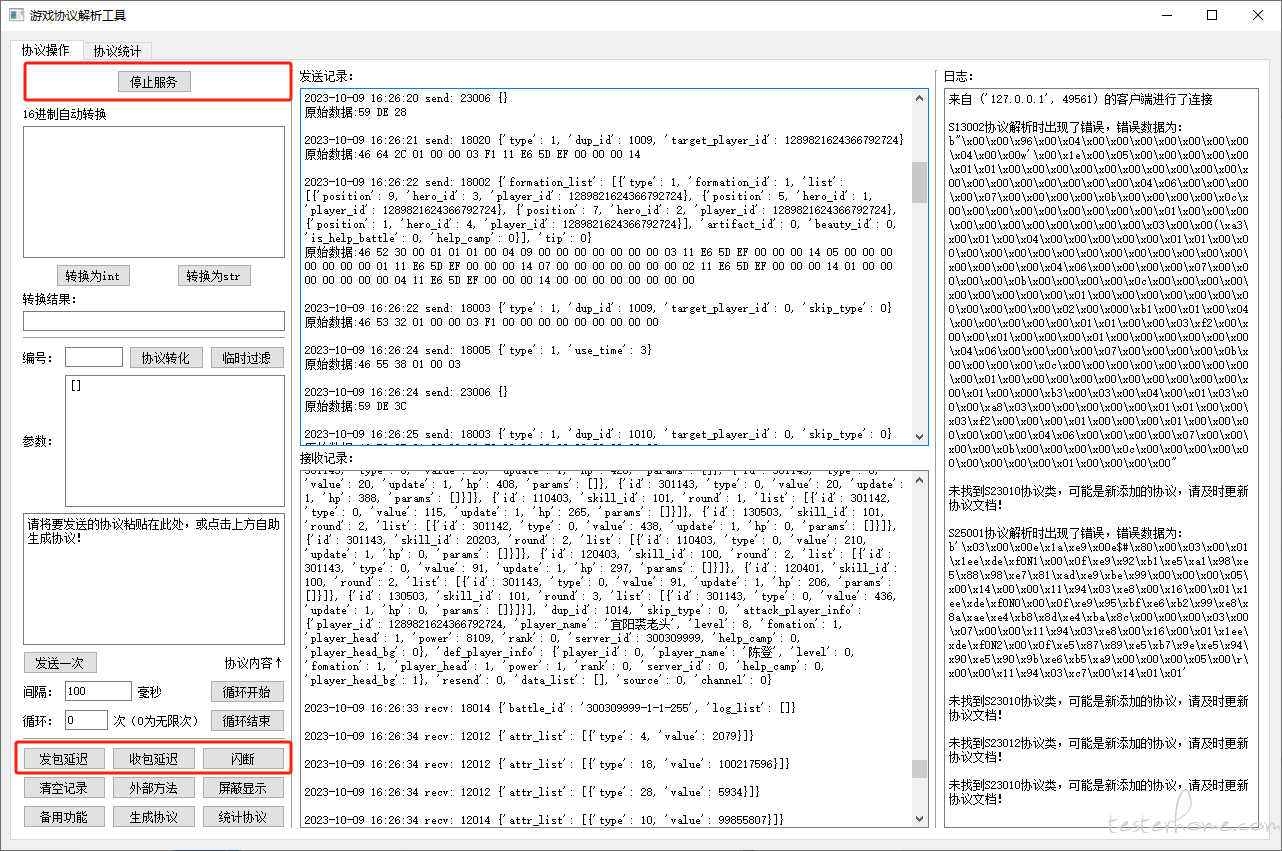The image size is (1282, 851).
Task: Click the 协议内容↑ label
Action: [x=254, y=663]
